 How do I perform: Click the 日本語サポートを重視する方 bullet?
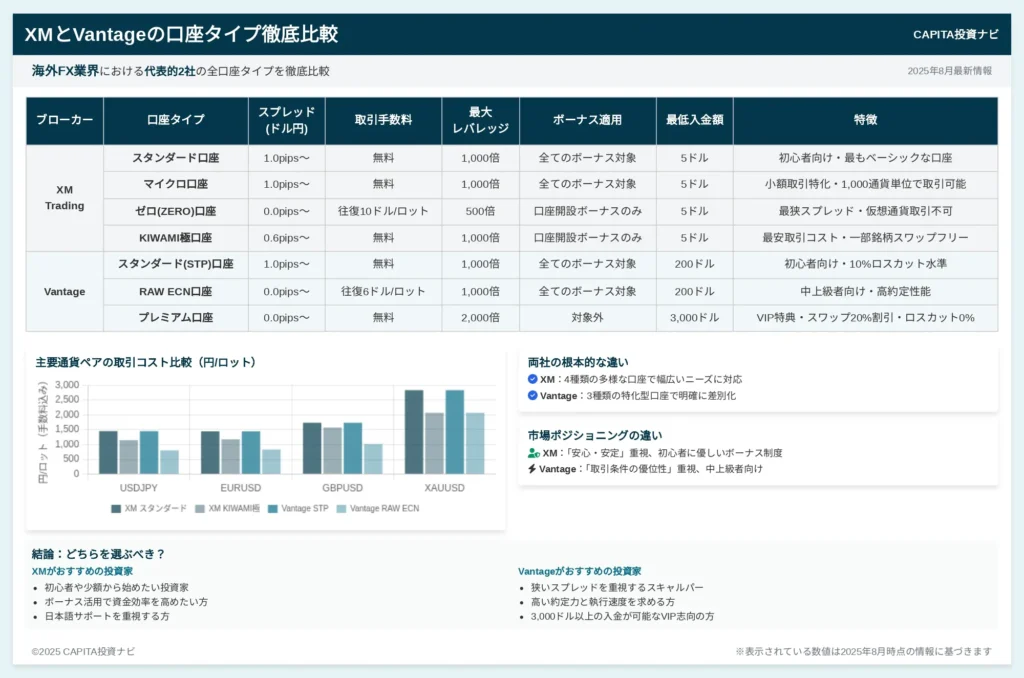(107, 616)
